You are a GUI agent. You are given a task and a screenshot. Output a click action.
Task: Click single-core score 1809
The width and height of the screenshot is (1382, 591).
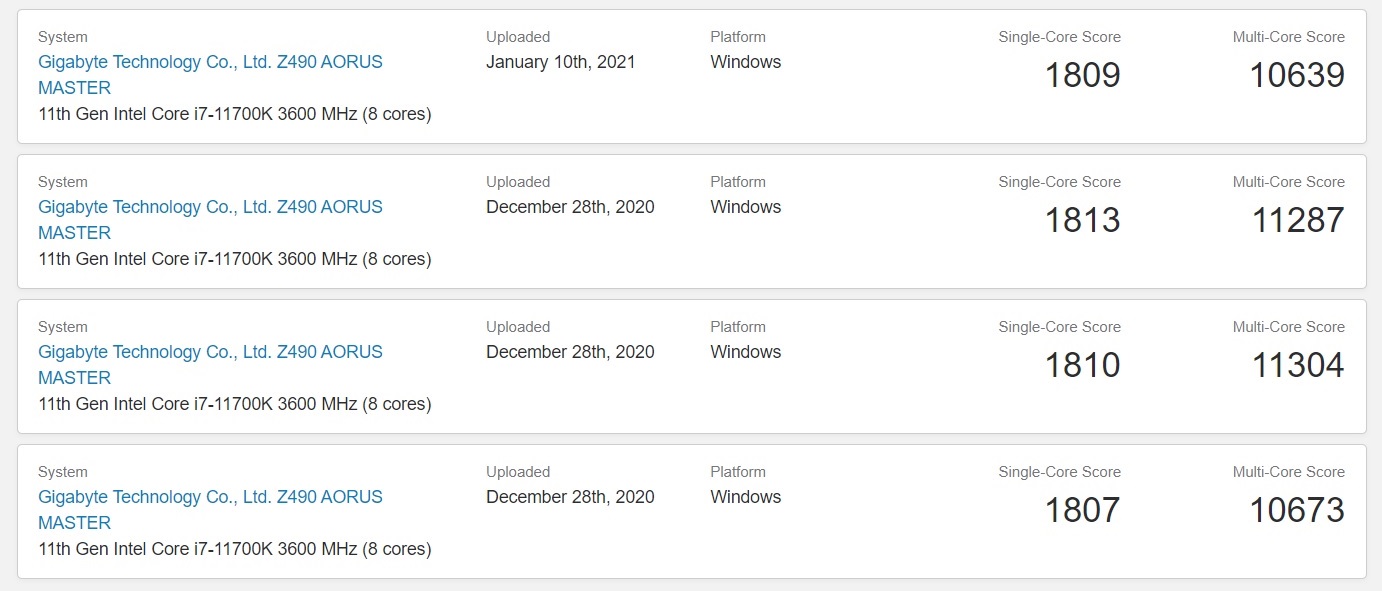click(x=1083, y=75)
